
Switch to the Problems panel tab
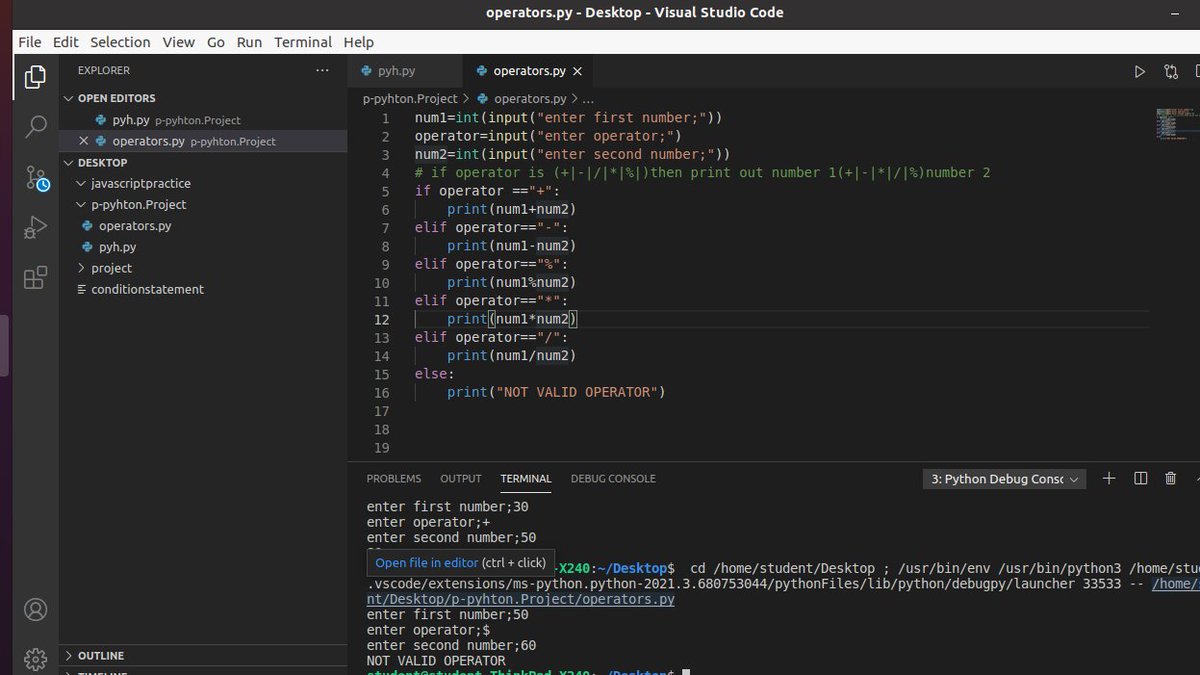coord(394,479)
